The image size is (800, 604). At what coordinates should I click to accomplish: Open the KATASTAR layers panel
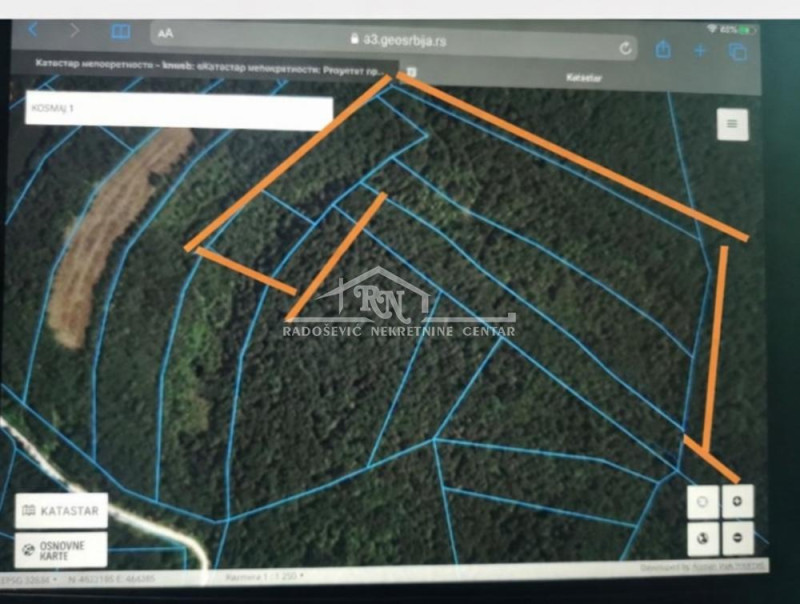[61, 511]
